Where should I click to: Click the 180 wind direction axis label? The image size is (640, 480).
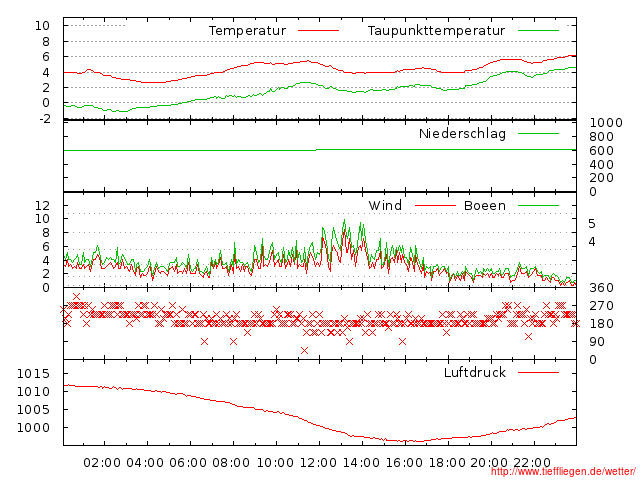pyautogui.click(x=601, y=324)
